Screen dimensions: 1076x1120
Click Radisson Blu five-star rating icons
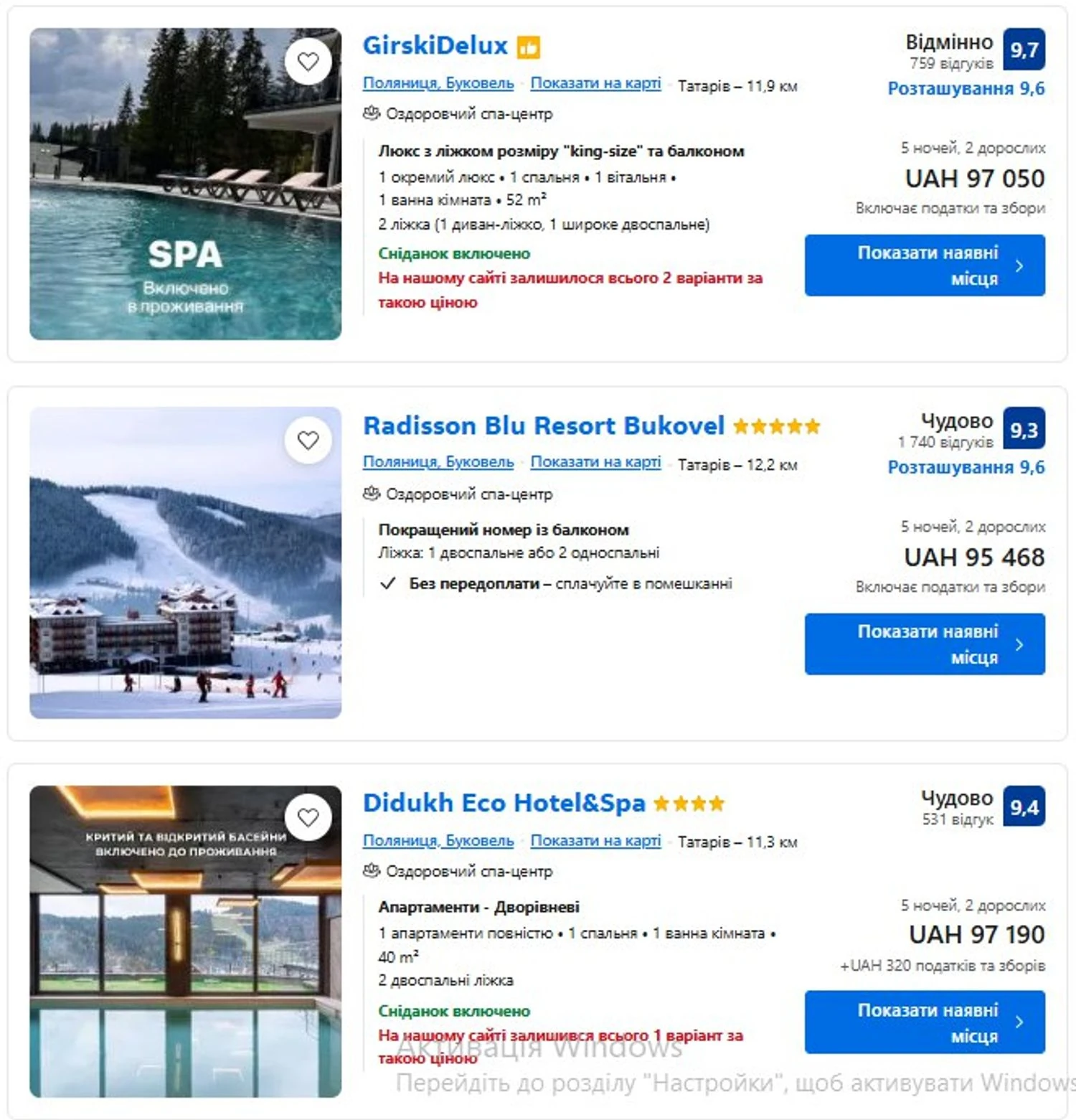[x=776, y=427]
